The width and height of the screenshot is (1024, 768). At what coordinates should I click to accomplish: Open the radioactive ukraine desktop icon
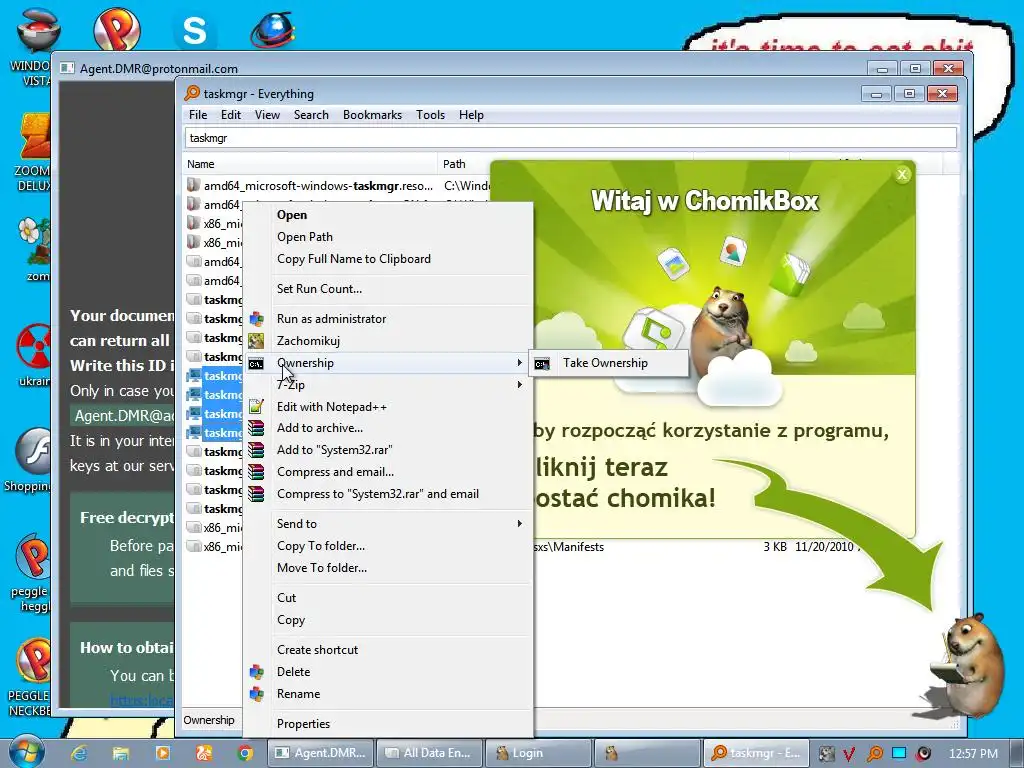coord(33,355)
